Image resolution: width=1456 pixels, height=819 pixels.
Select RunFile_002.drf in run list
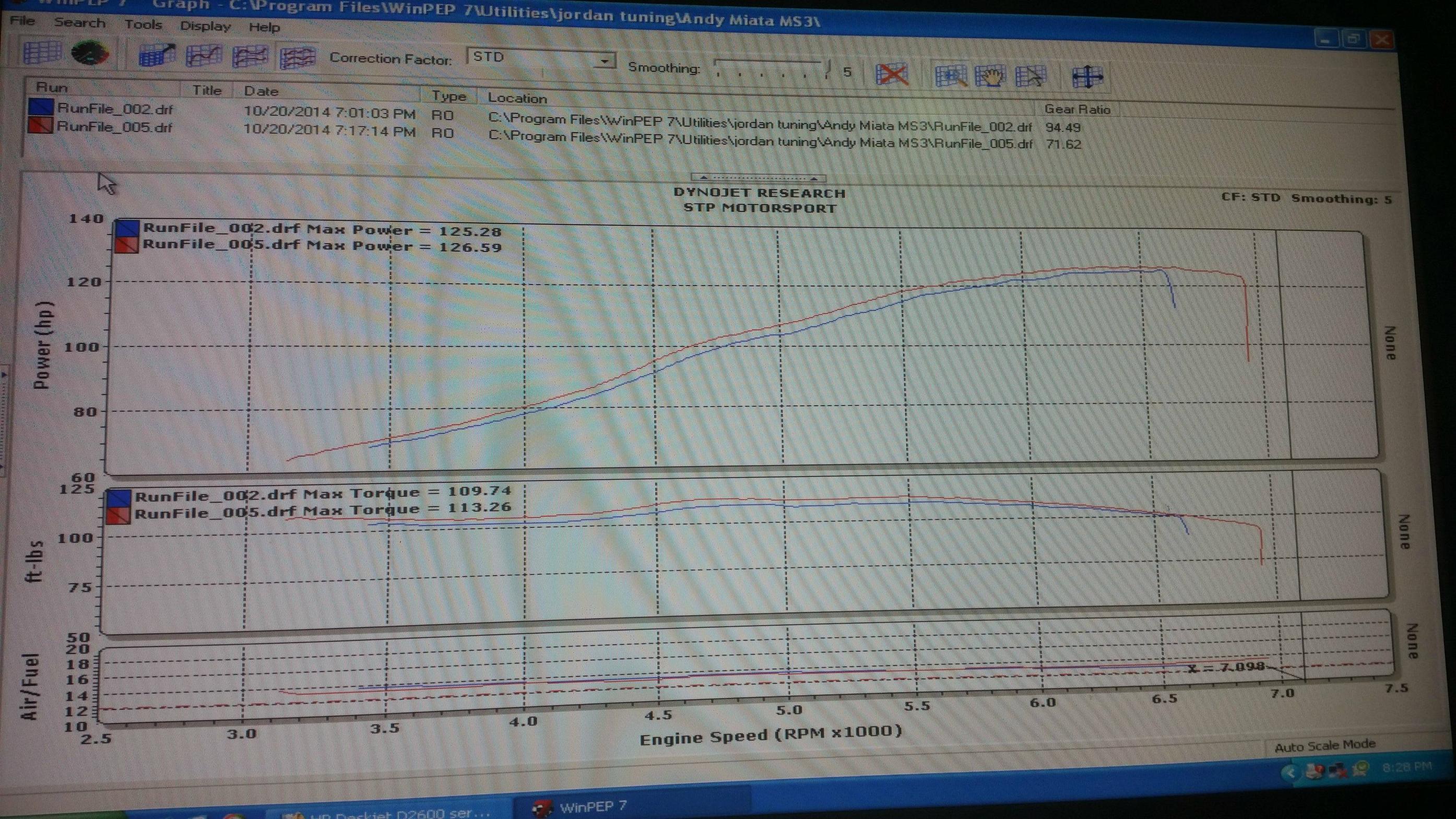[x=115, y=109]
